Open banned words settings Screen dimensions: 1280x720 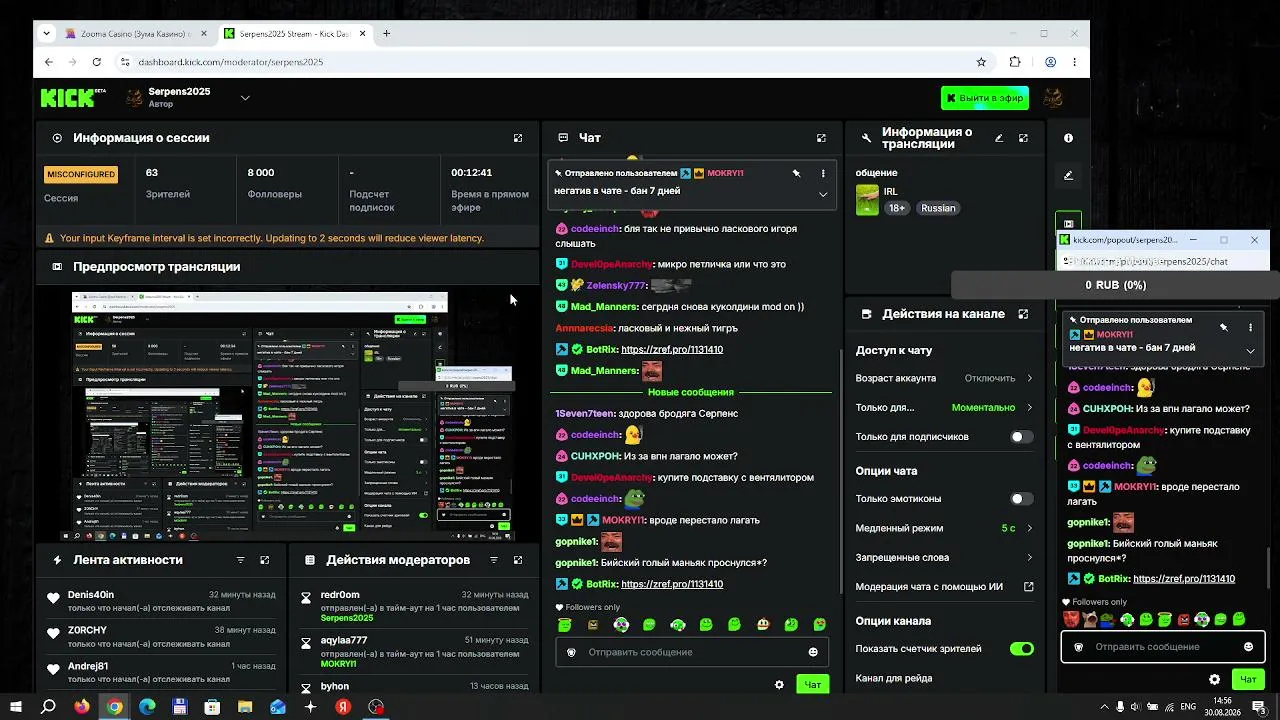coord(944,557)
